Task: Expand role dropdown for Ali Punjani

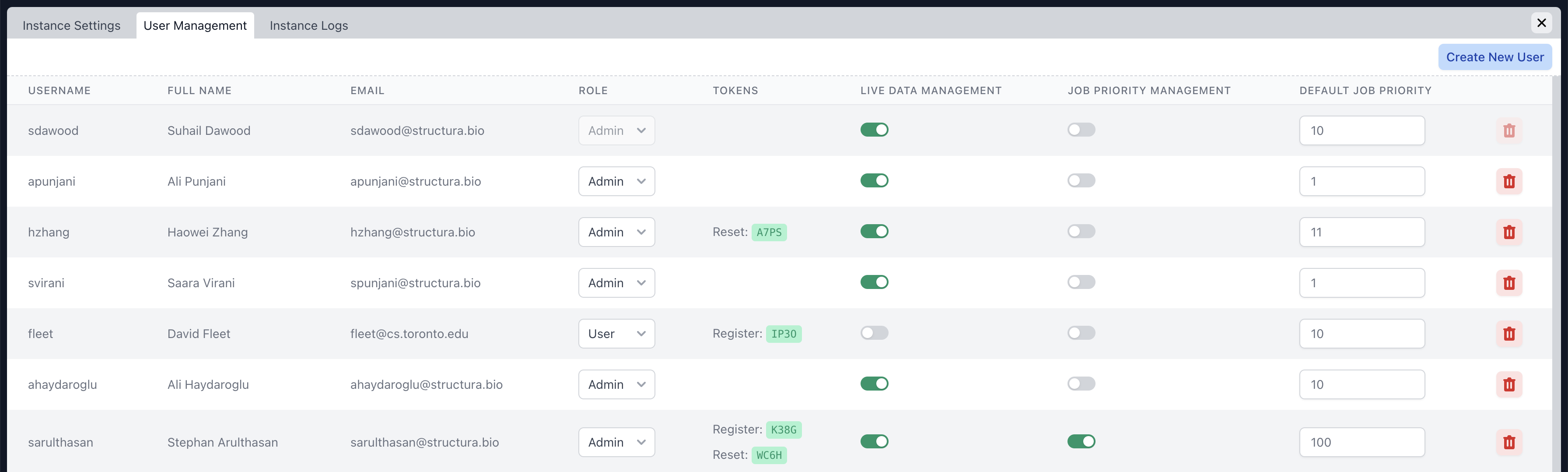Action: [616, 182]
